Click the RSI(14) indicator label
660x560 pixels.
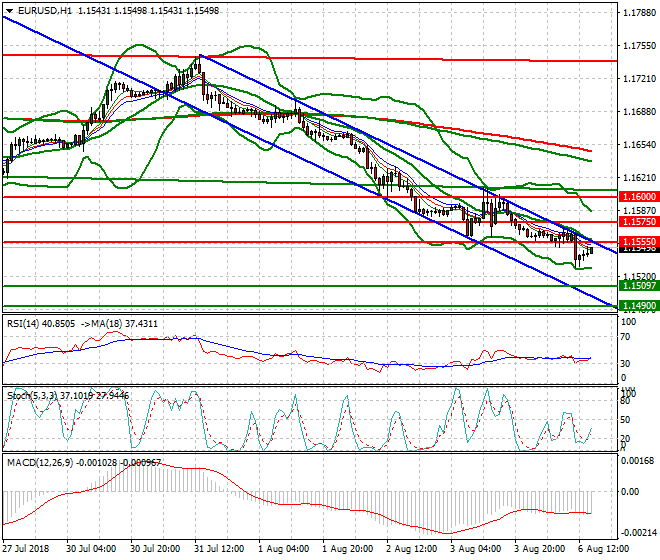pyautogui.click(x=28, y=324)
